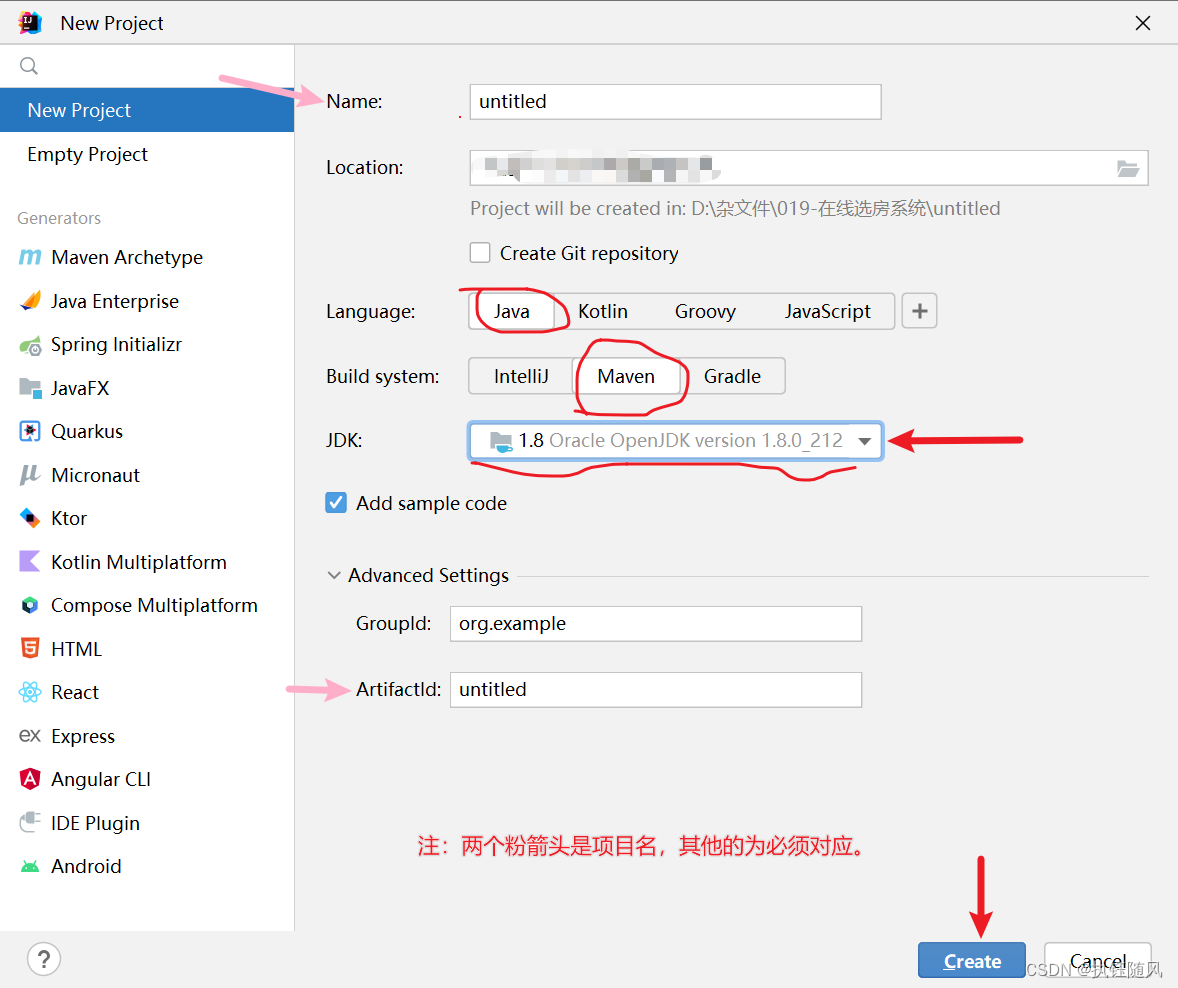This screenshot has width=1178, height=988.
Task: Select Quarkus label in generators list
Action: pos(86,431)
